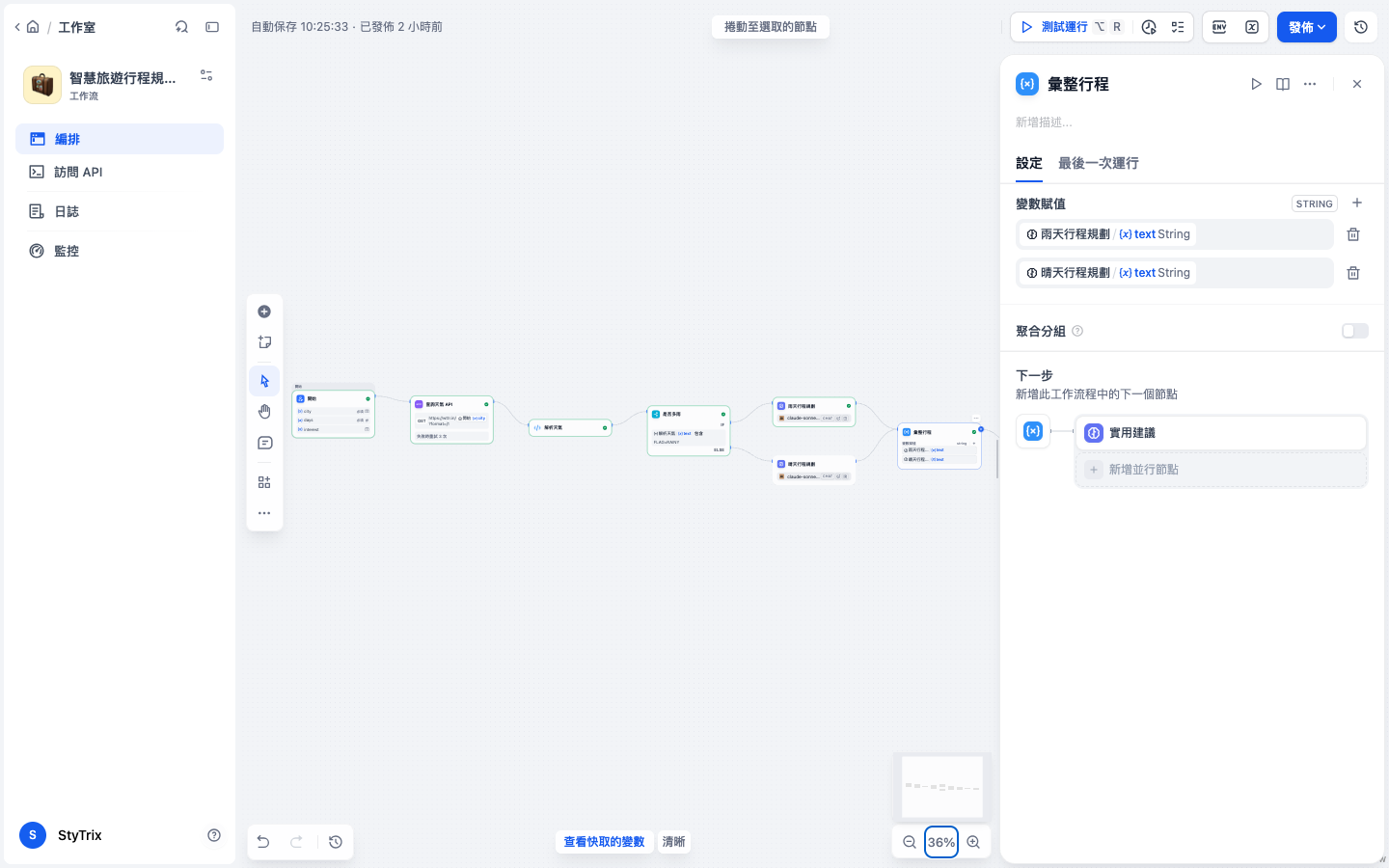This screenshot has width=1389, height=868.
Task: Run this step with play icon
Action: tap(1256, 84)
